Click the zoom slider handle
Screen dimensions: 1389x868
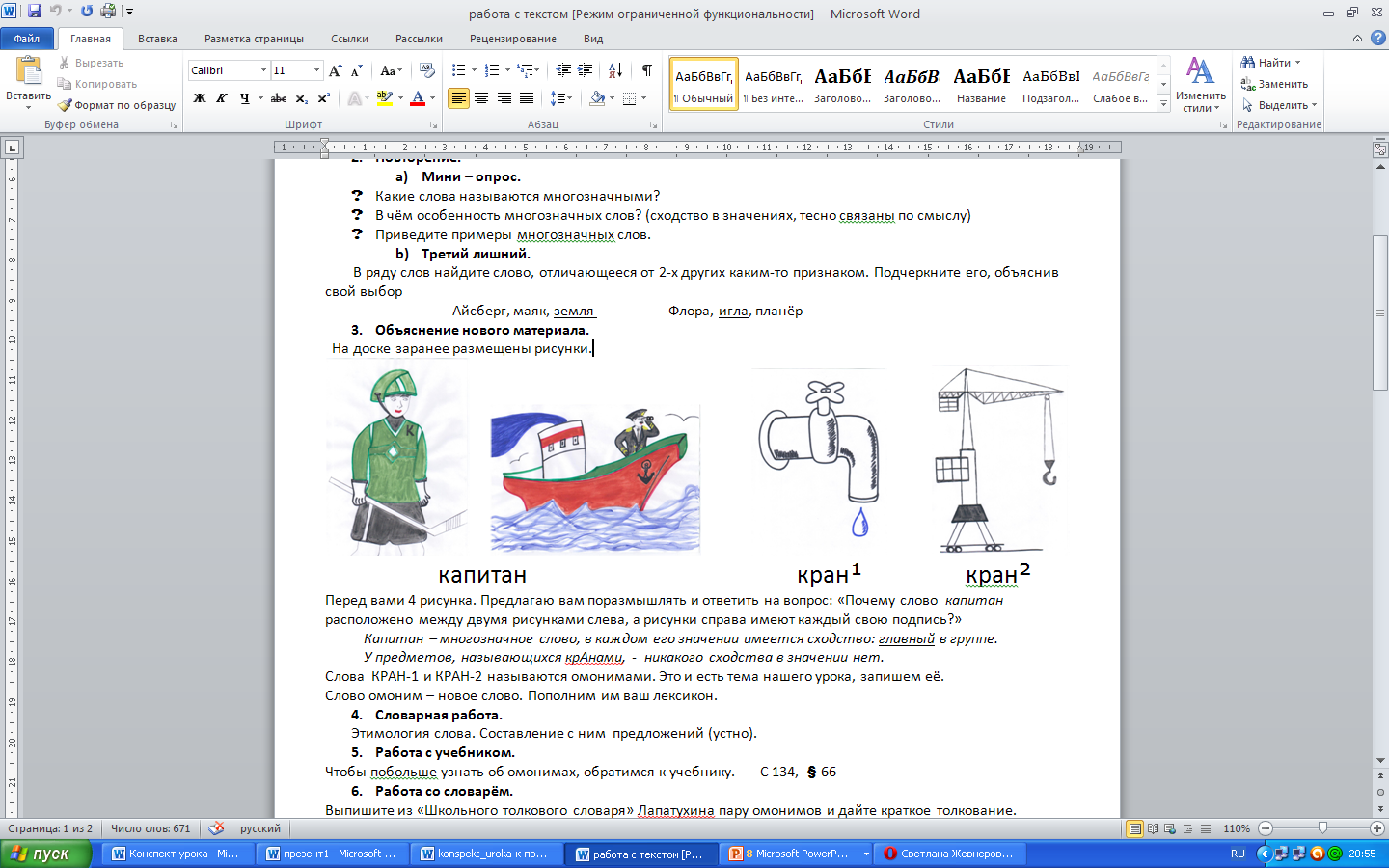[x=1322, y=828]
